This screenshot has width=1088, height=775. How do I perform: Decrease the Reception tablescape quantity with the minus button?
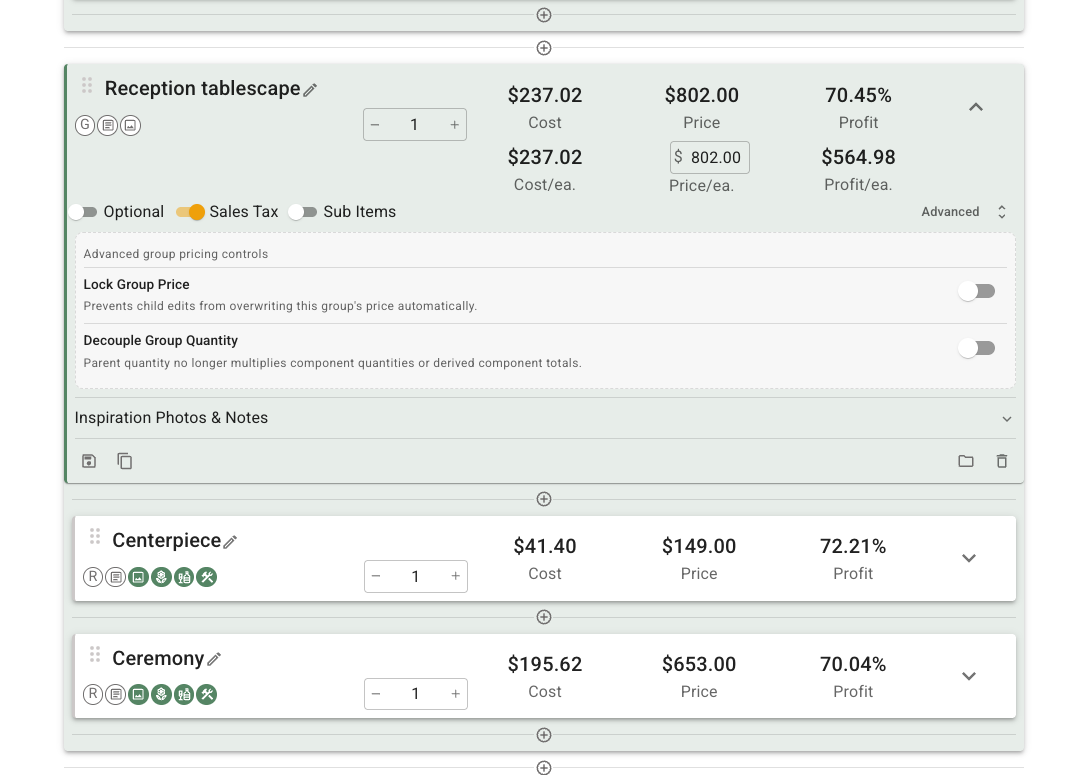pos(375,125)
